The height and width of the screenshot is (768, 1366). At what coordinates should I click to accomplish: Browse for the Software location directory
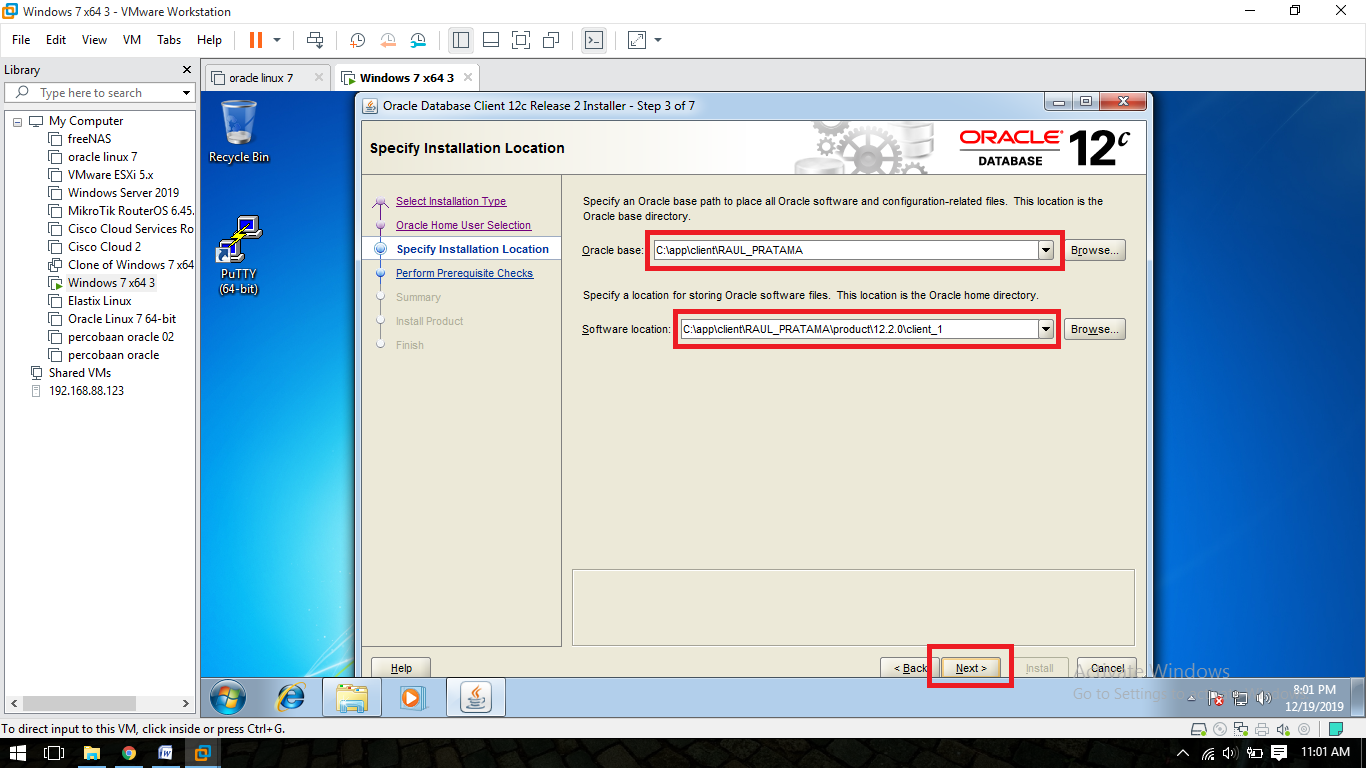(x=1094, y=329)
